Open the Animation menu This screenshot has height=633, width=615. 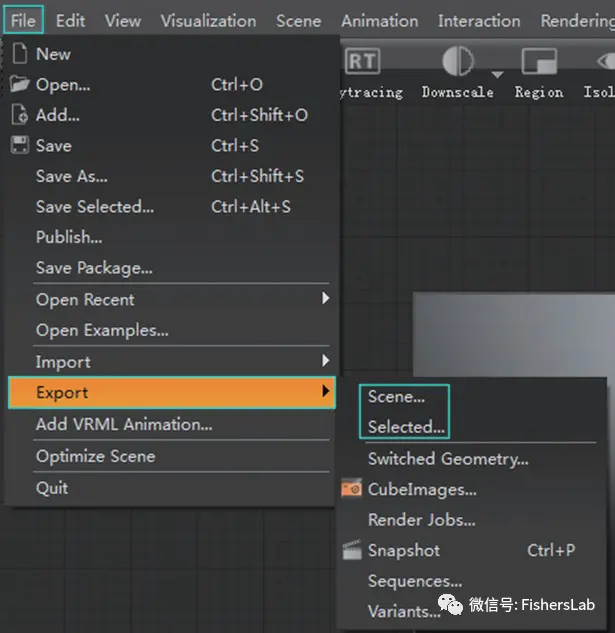tap(380, 21)
